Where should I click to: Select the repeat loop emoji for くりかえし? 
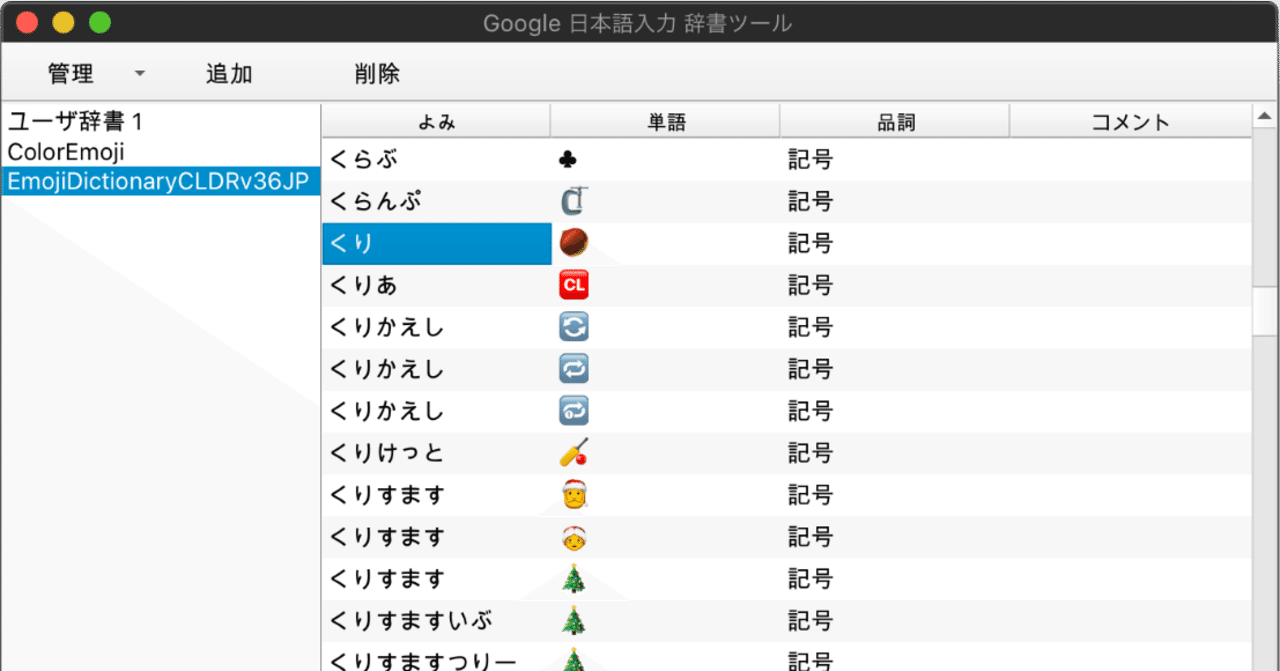pyautogui.click(x=573, y=369)
